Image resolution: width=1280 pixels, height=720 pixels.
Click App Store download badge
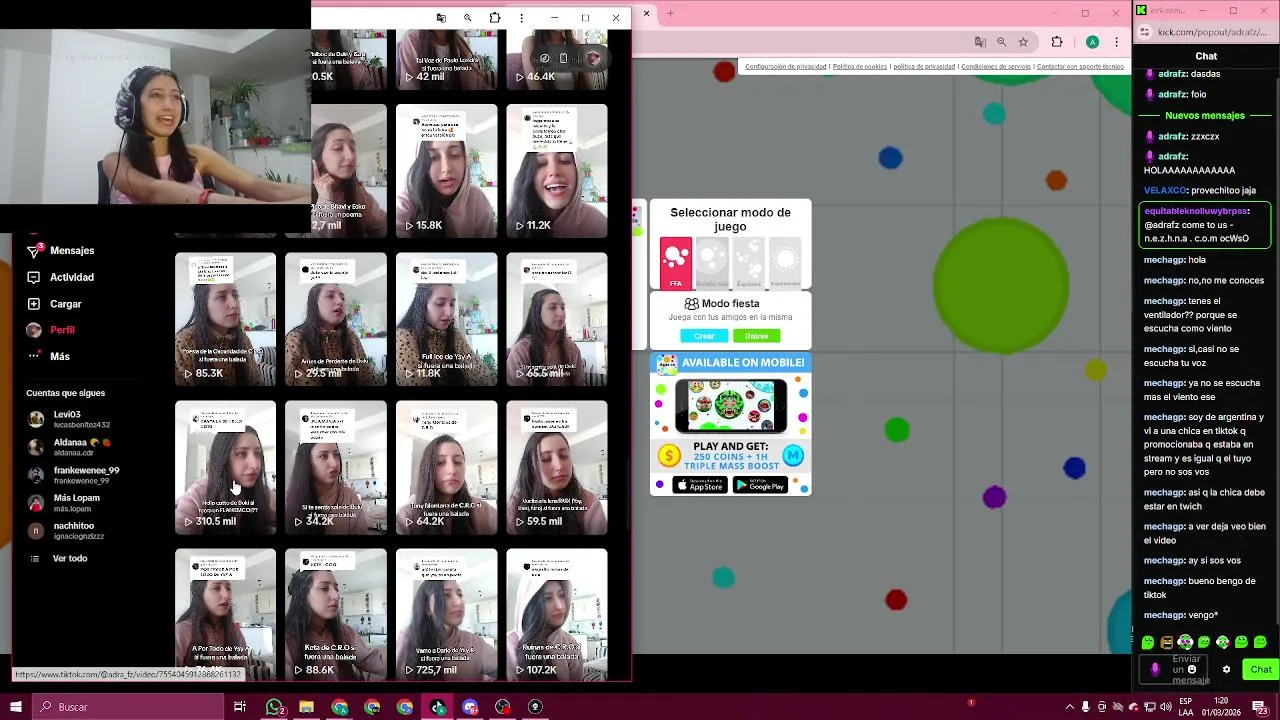coord(700,485)
